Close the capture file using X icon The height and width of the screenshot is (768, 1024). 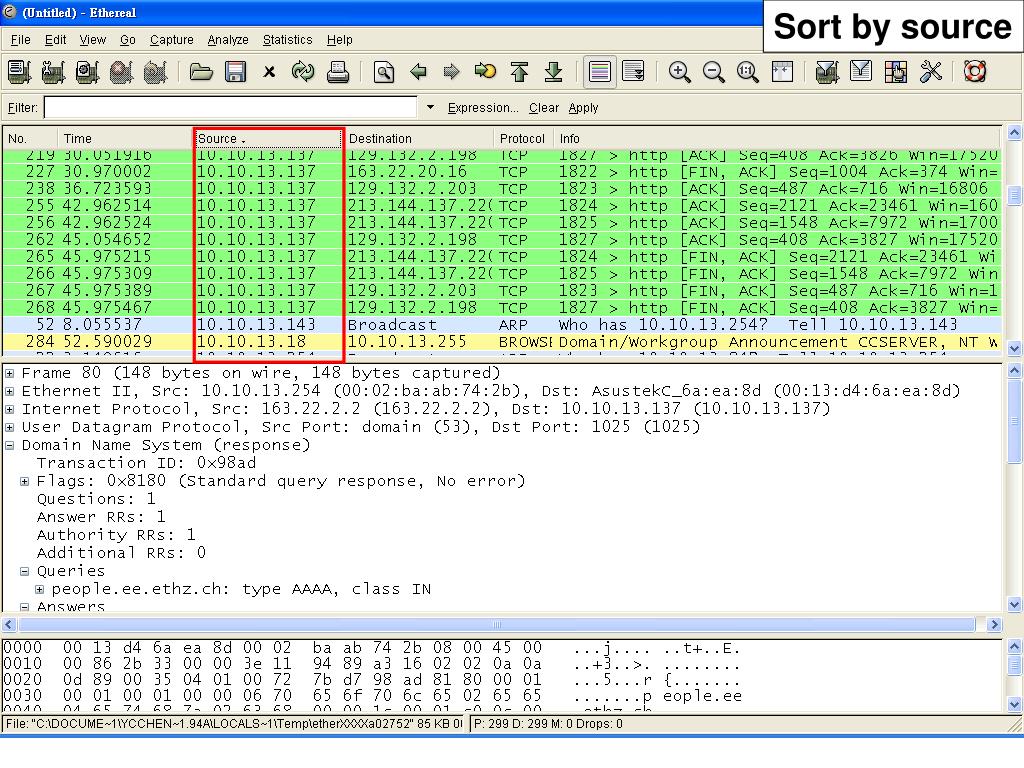click(269, 72)
